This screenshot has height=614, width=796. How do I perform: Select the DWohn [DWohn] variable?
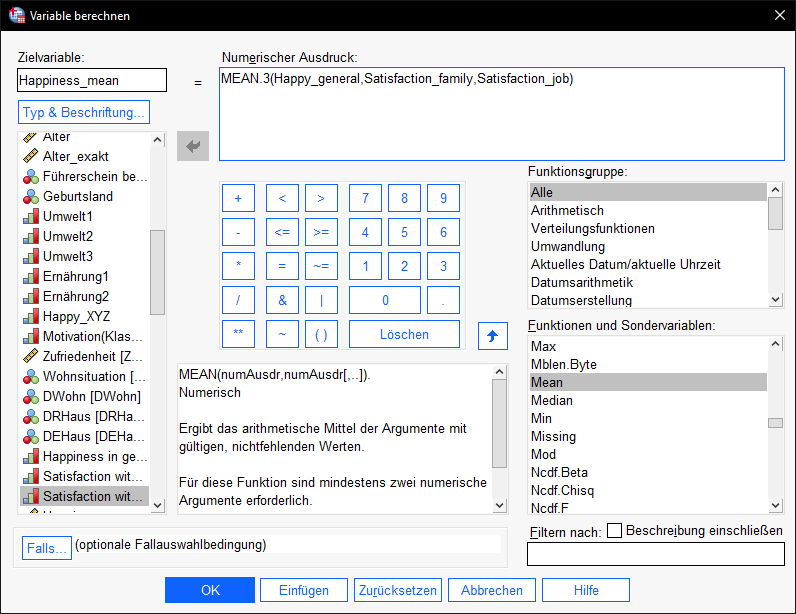pyautogui.click(x=84, y=396)
